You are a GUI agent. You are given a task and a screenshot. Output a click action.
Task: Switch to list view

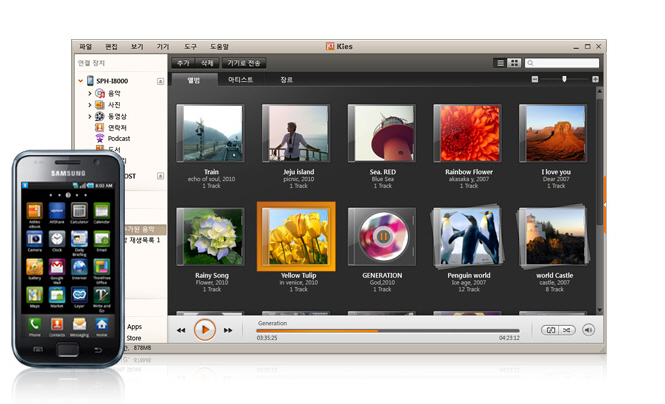[x=501, y=62]
